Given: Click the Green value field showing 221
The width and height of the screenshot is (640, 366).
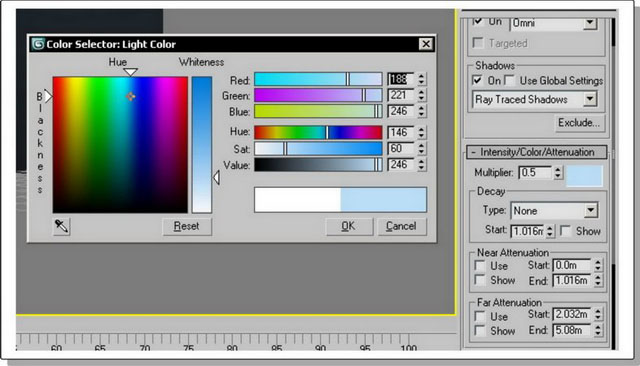Looking at the screenshot, I should (x=402, y=95).
